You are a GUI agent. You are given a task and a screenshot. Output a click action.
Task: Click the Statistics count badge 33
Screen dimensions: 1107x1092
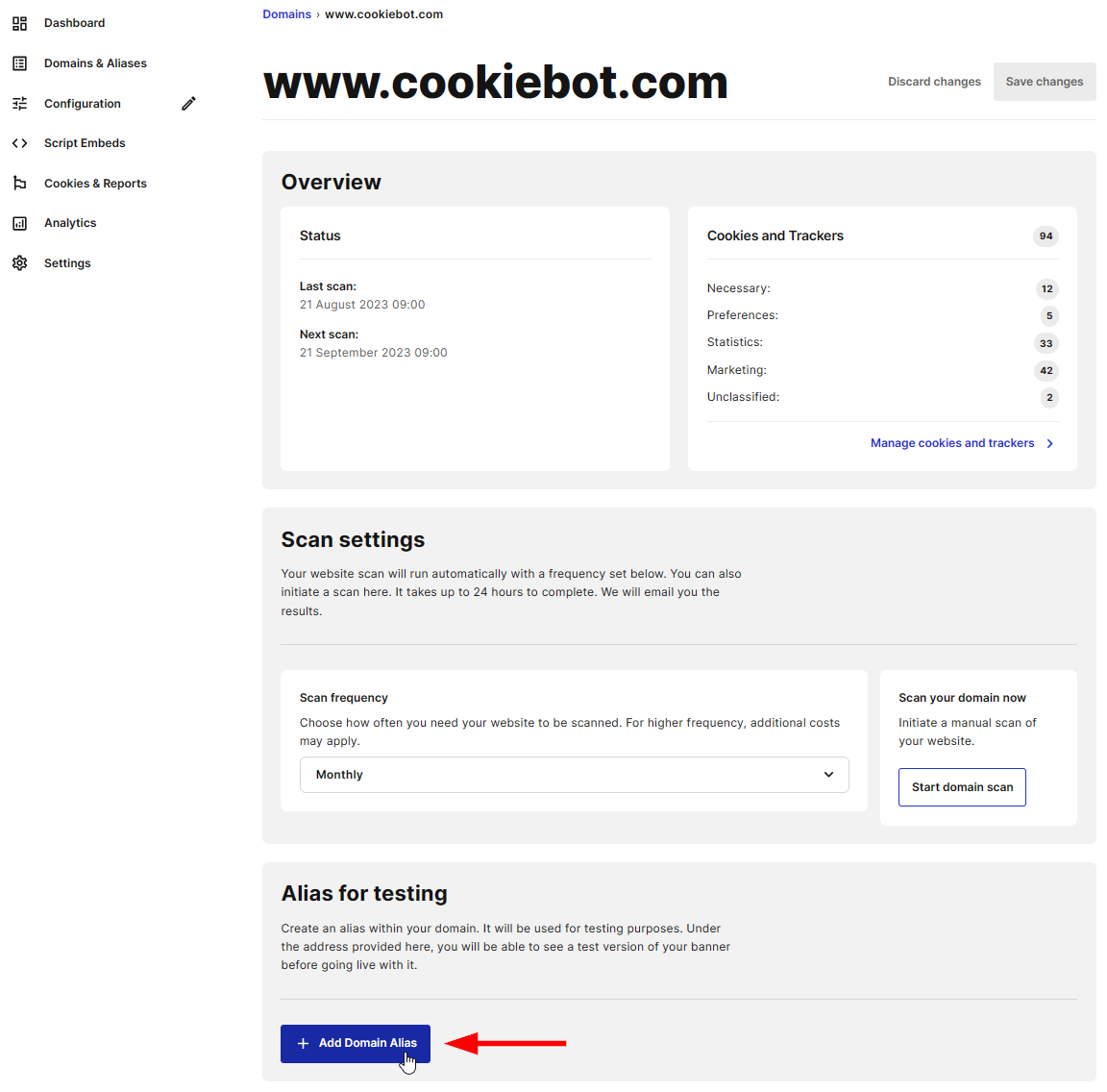click(1046, 344)
